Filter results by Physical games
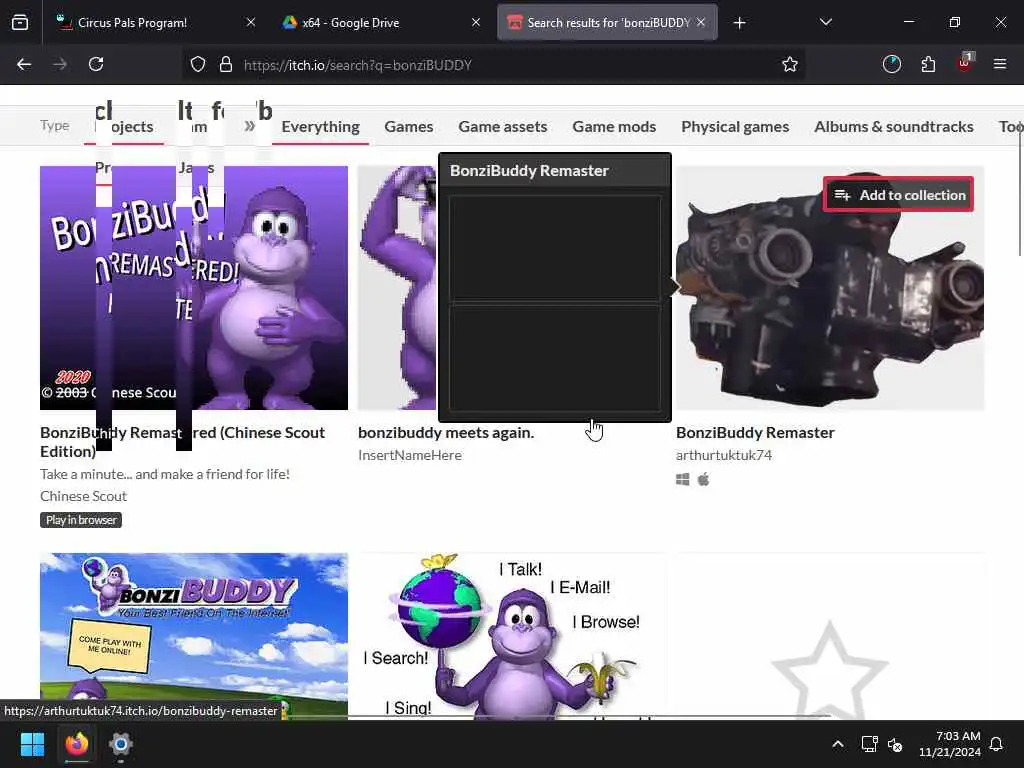 (735, 127)
